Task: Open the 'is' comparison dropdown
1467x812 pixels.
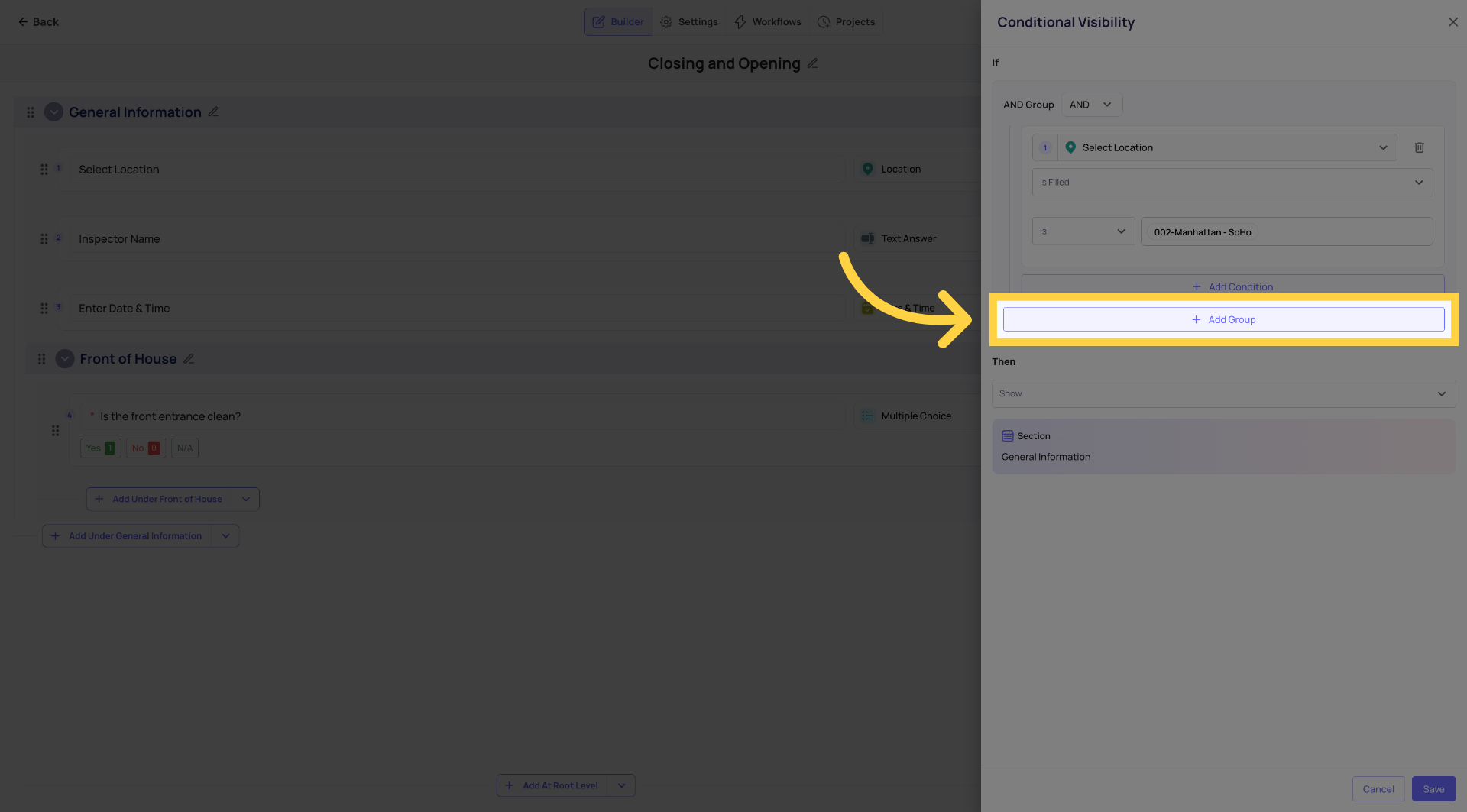Action: [x=1083, y=231]
